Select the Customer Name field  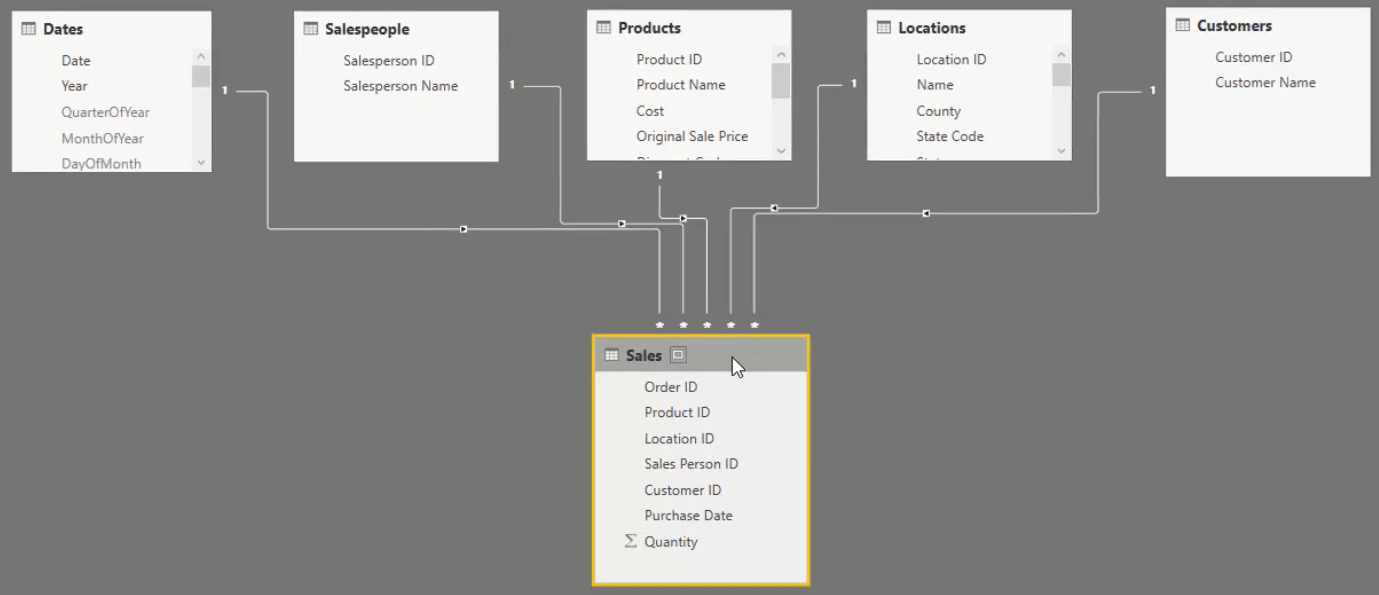tap(1265, 82)
